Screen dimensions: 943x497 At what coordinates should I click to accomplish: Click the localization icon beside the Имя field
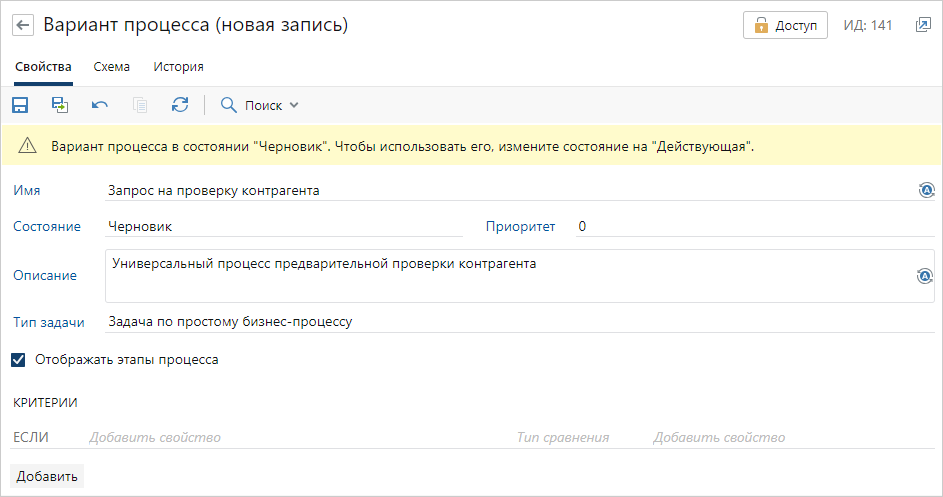click(926, 190)
